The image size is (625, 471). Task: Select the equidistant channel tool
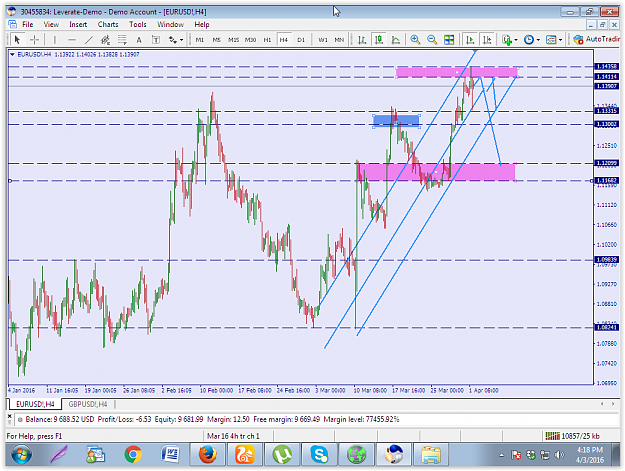(105, 40)
